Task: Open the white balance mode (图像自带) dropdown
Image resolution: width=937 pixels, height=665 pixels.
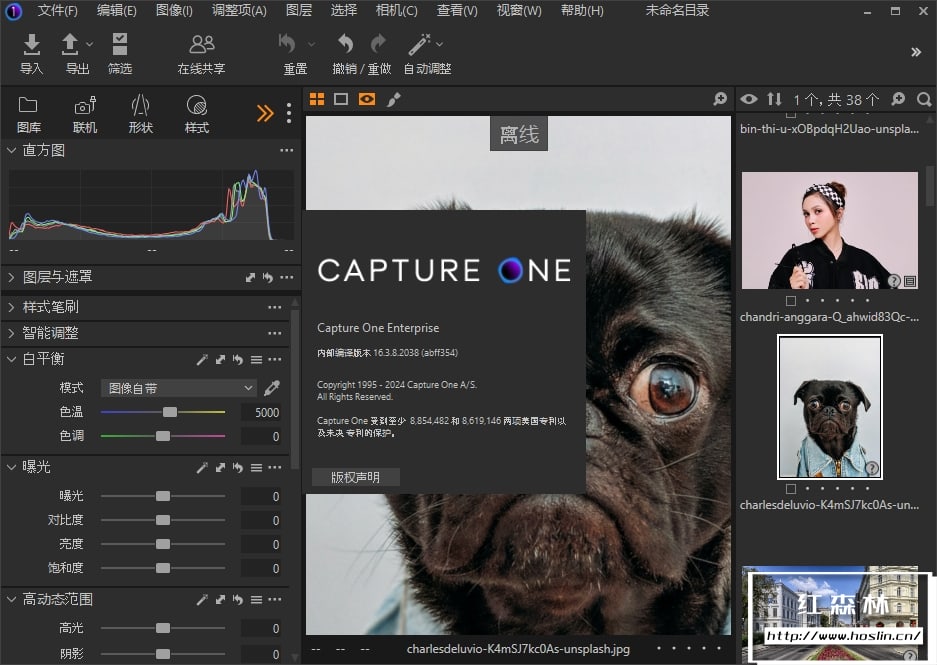Action: (x=179, y=388)
